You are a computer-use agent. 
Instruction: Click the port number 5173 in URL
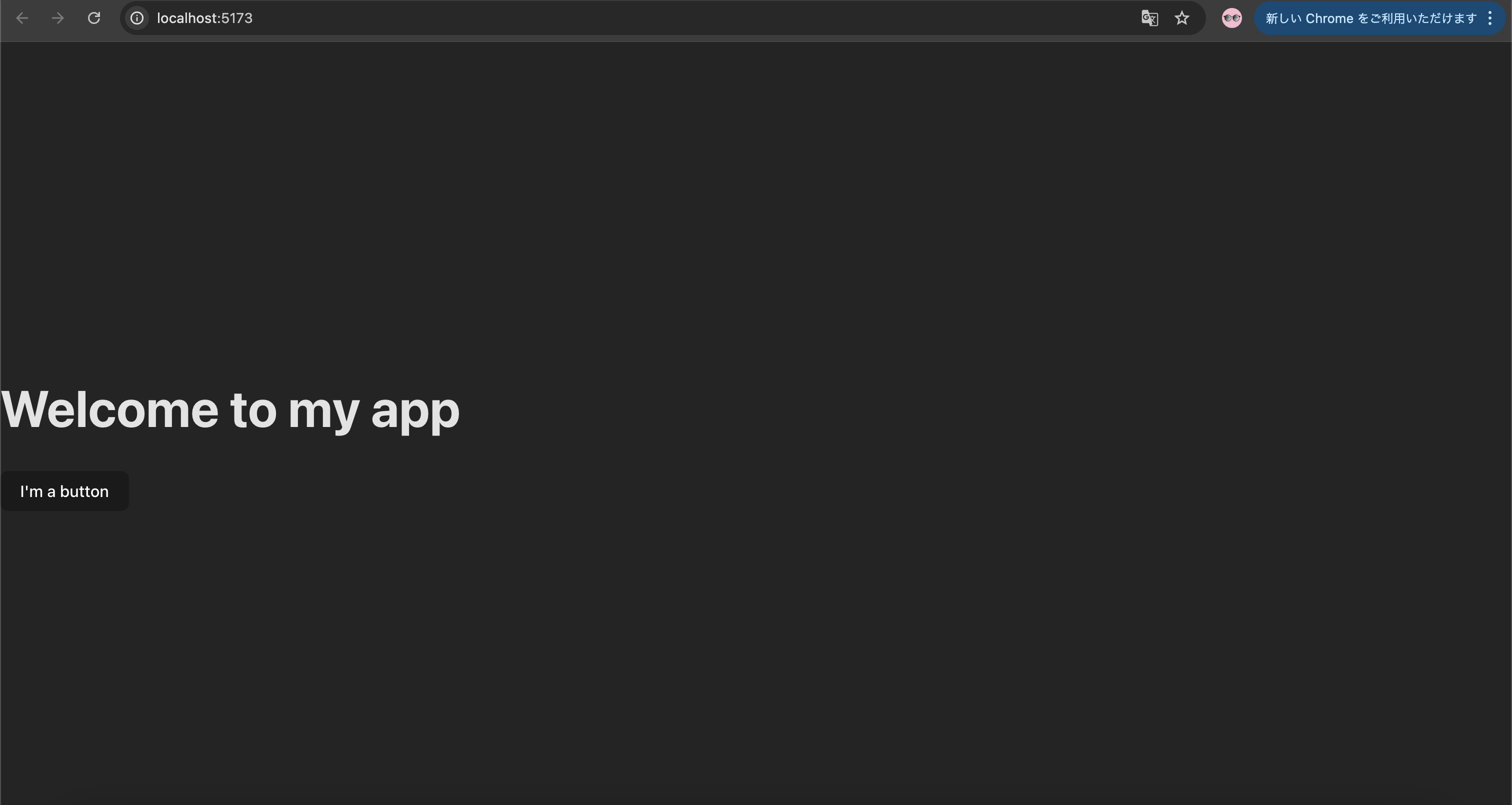[x=236, y=18]
